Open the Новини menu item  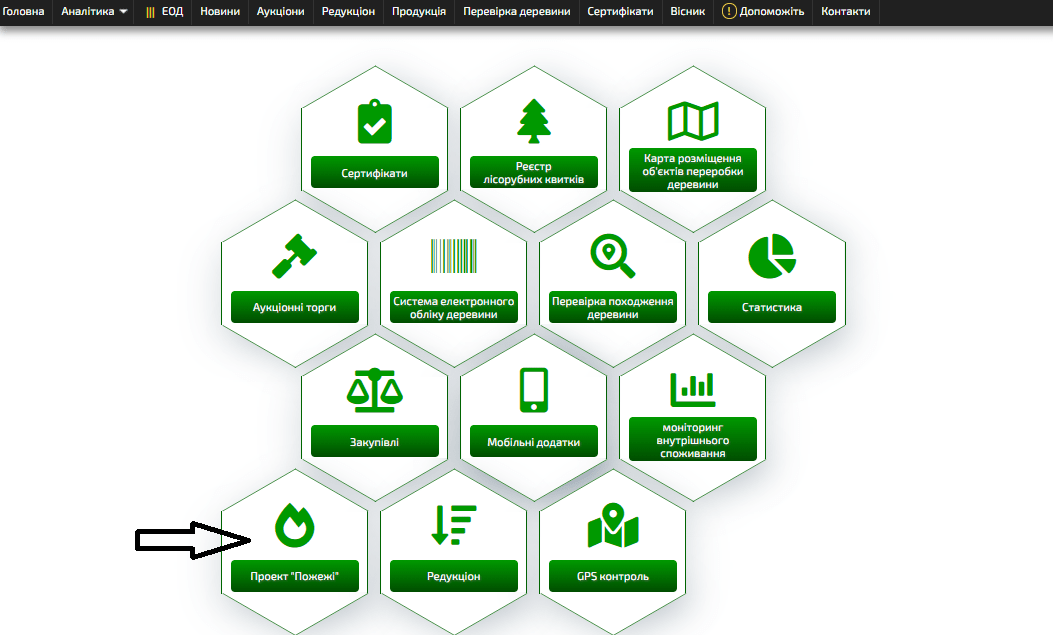point(220,12)
